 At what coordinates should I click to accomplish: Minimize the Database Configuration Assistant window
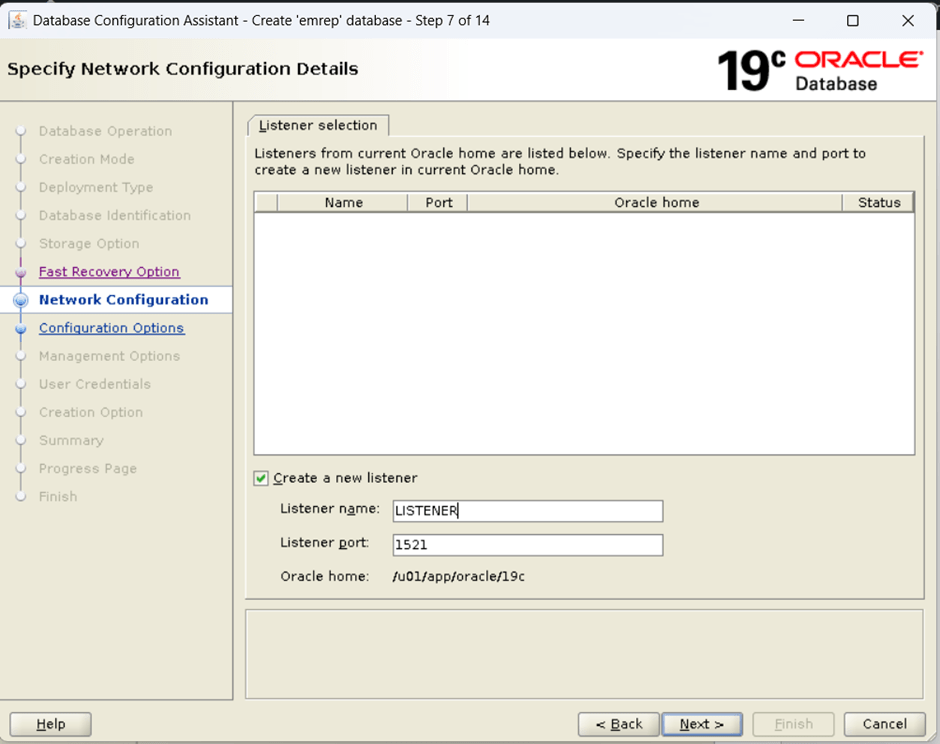[x=797, y=20]
